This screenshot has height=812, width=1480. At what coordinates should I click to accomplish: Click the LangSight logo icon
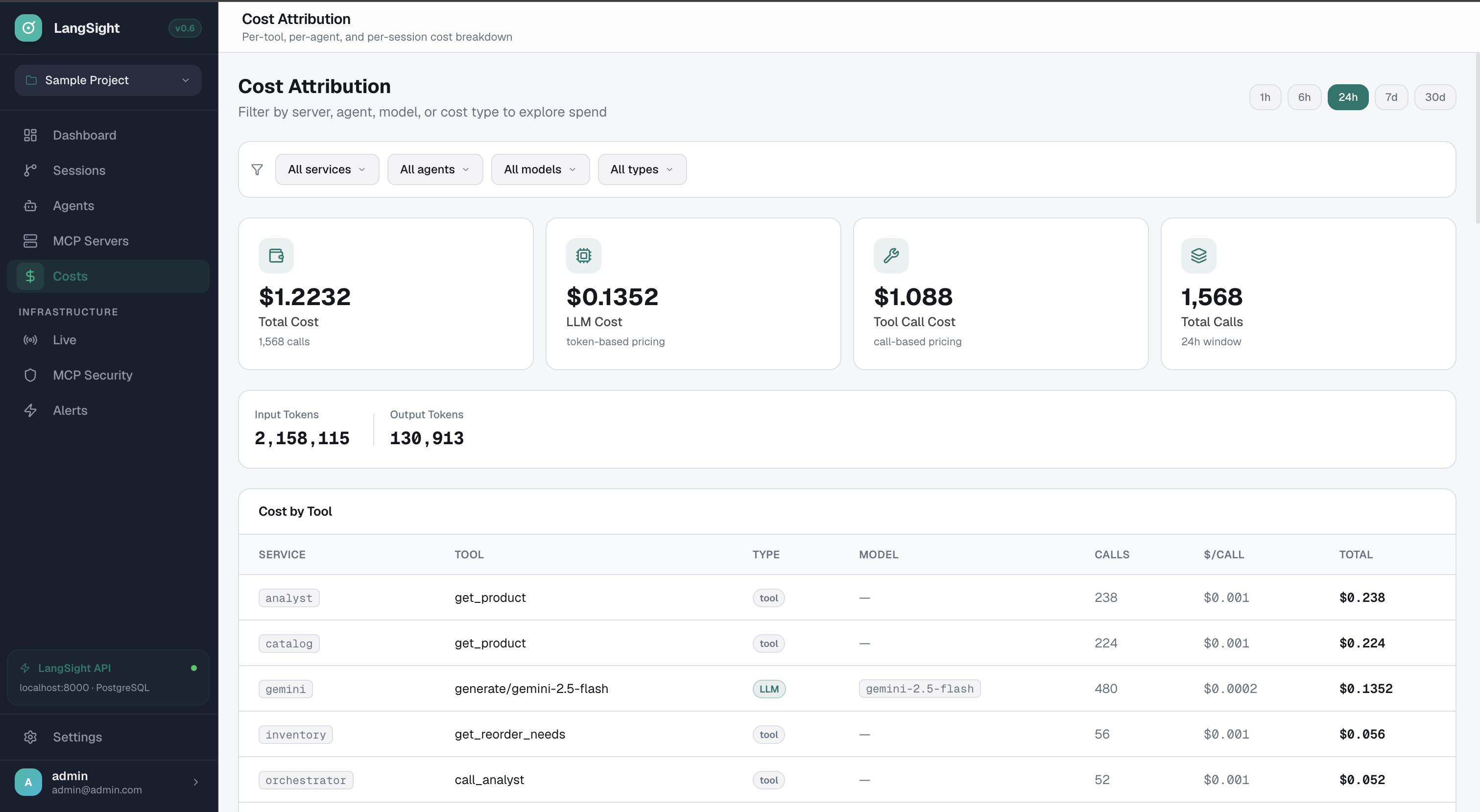click(x=28, y=27)
